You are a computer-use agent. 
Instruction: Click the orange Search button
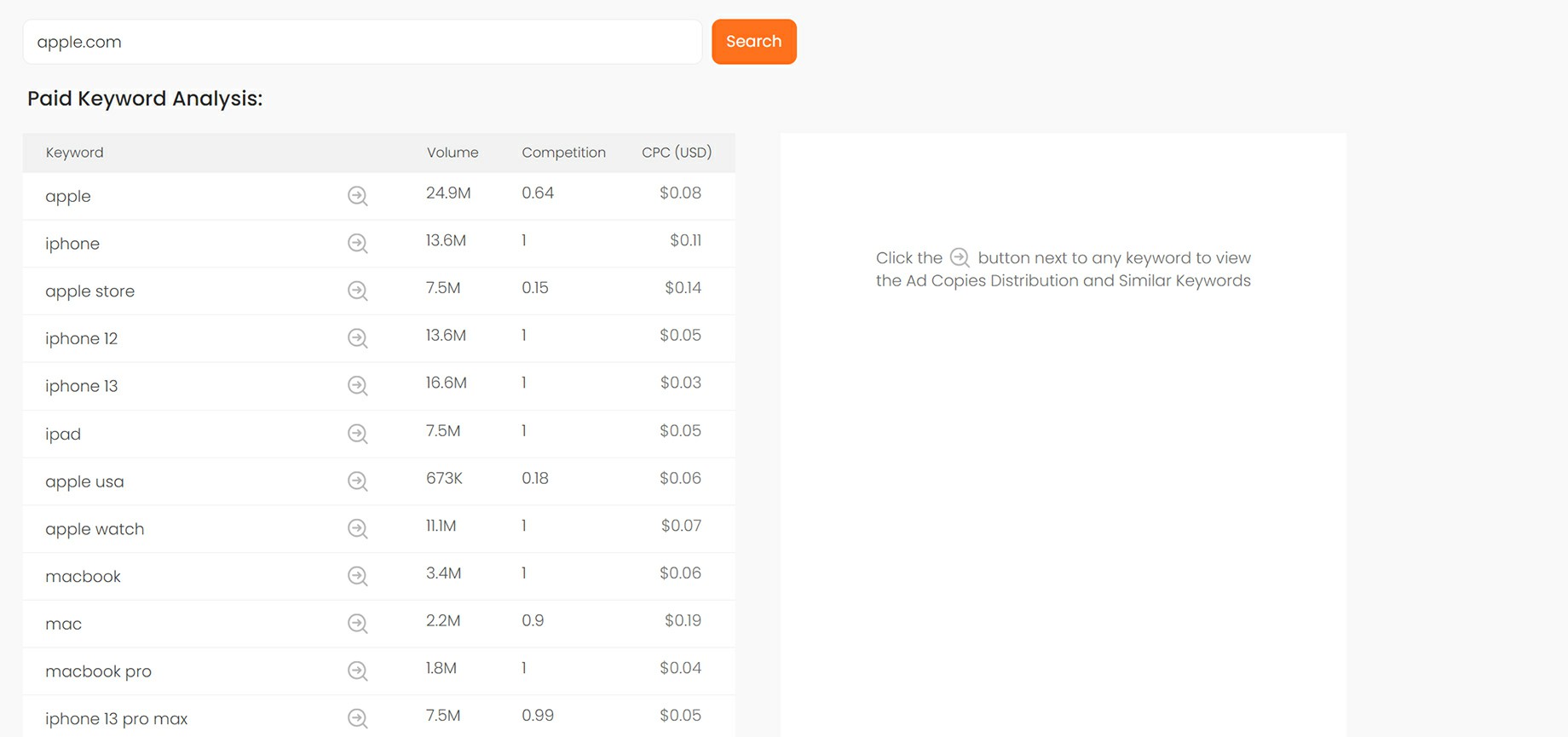click(x=754, y=42)
